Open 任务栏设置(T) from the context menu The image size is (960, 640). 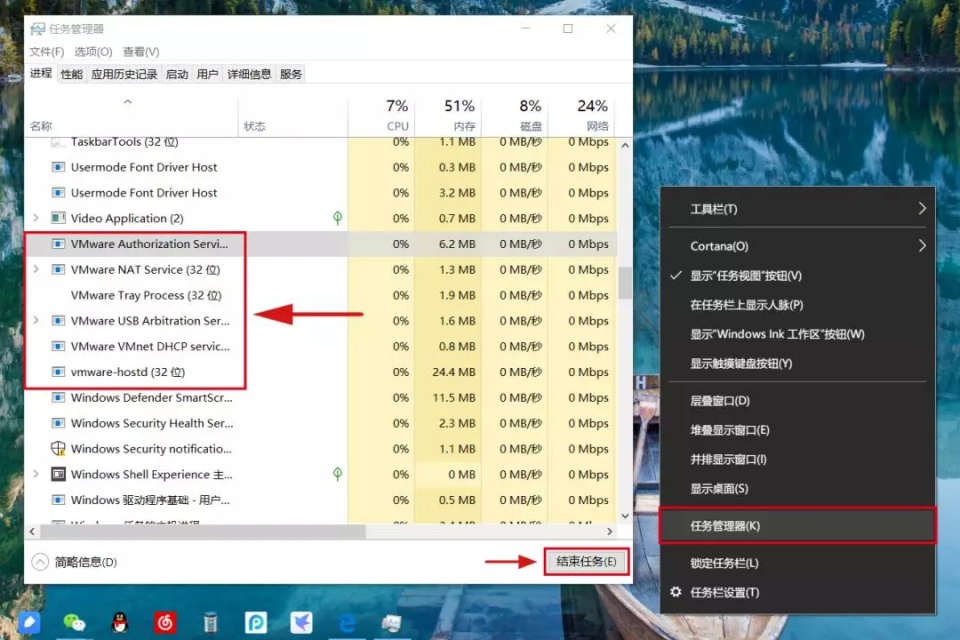798,592
